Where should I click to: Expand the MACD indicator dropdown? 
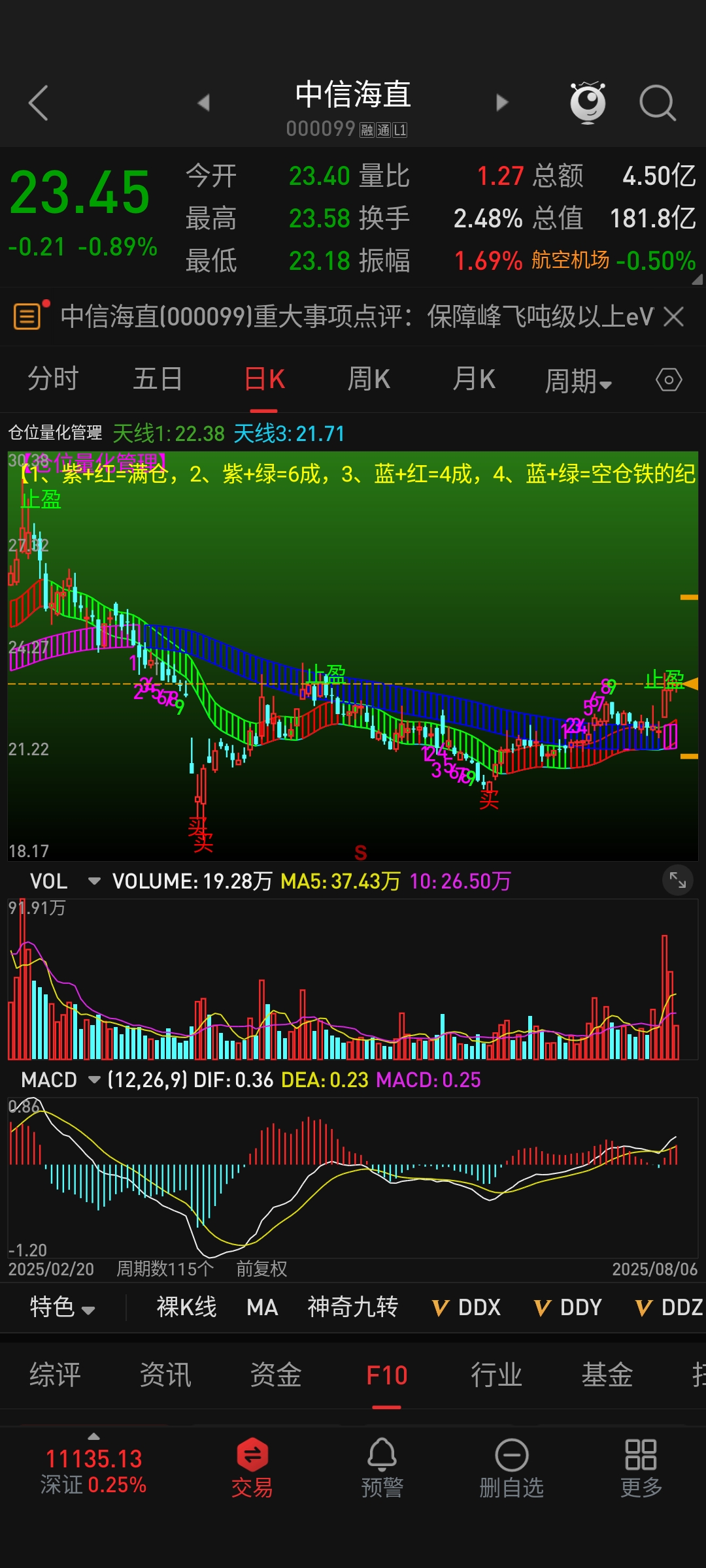coord(94,1080)
